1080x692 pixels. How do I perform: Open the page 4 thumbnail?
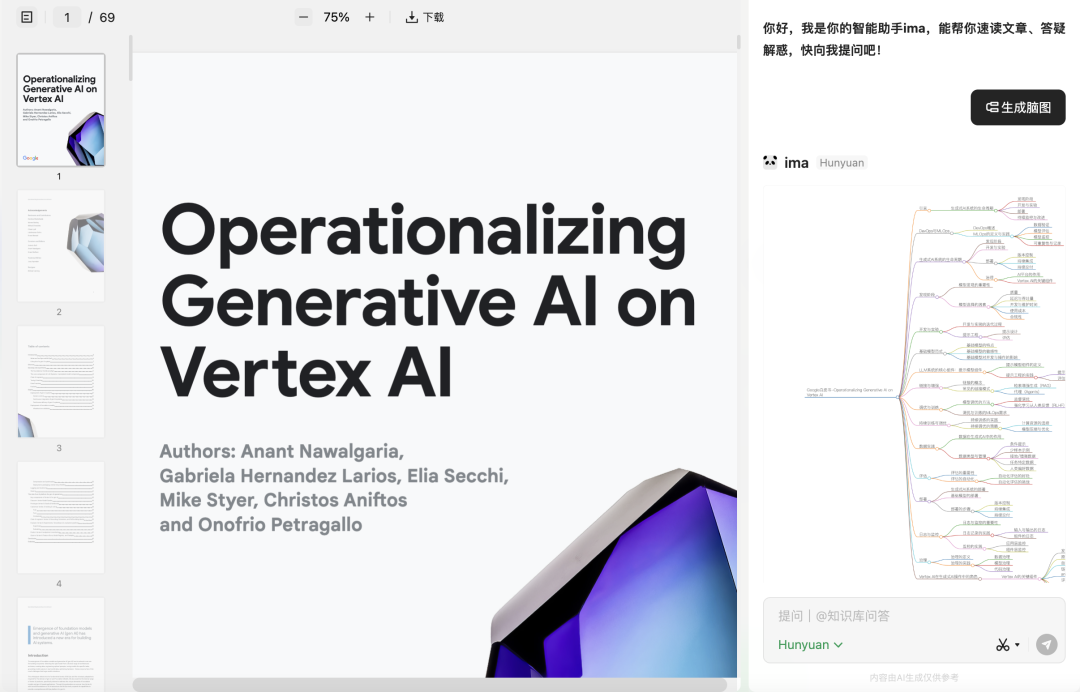[x=61, y=517]
